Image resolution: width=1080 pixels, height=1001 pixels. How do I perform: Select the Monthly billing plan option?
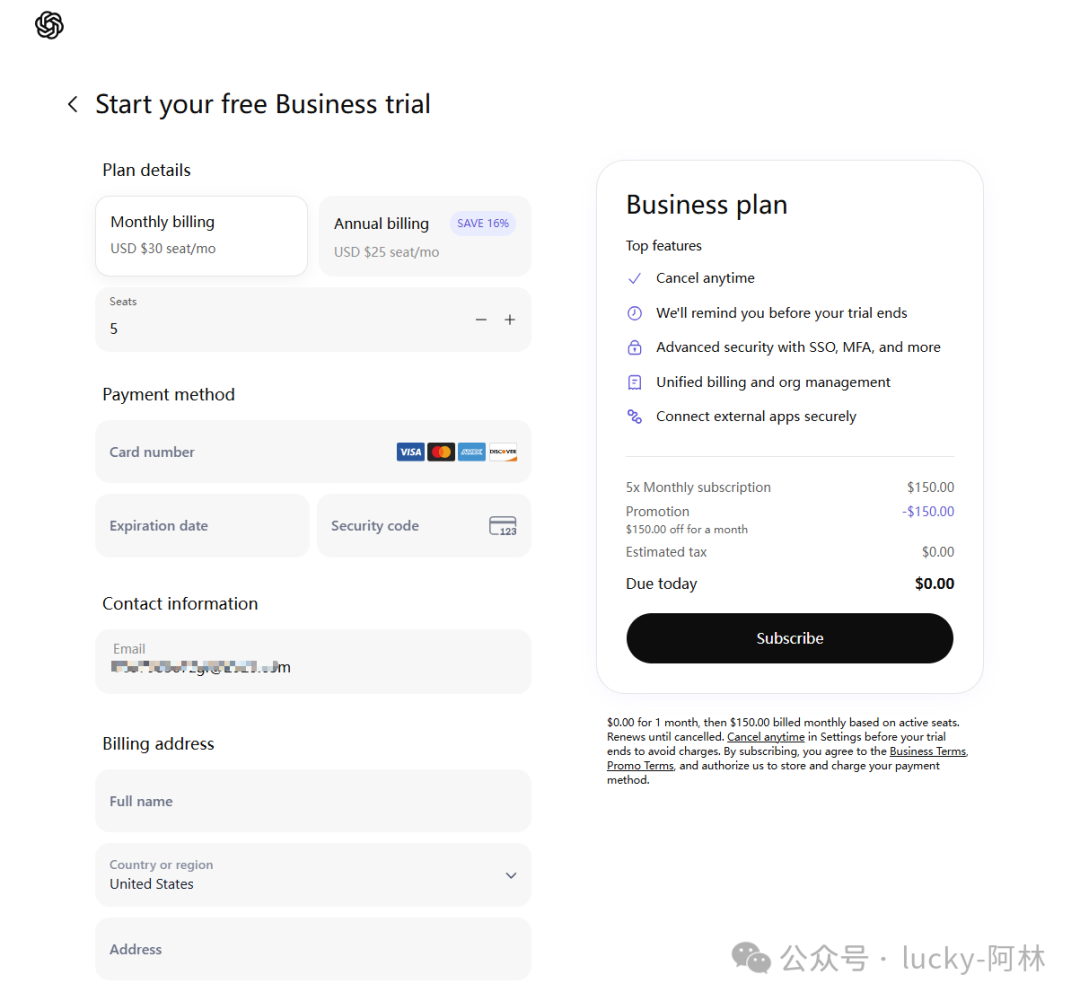click(201, 236)
